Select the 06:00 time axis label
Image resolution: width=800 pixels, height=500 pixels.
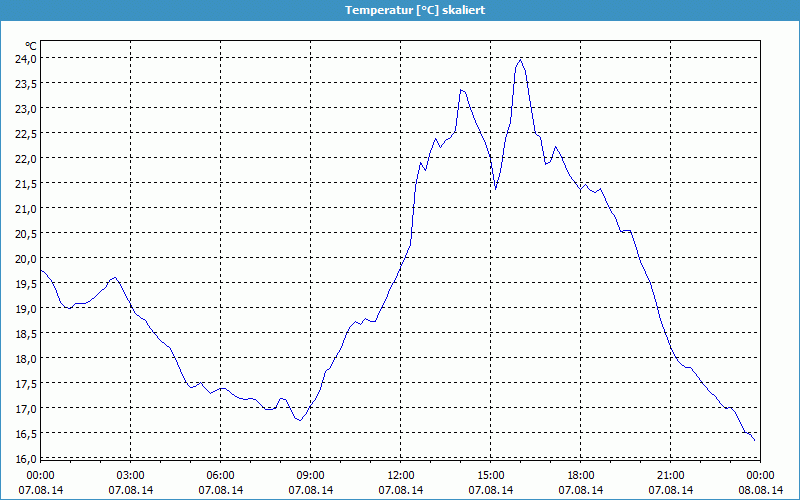pyautogui.click(x=221, y=475)
